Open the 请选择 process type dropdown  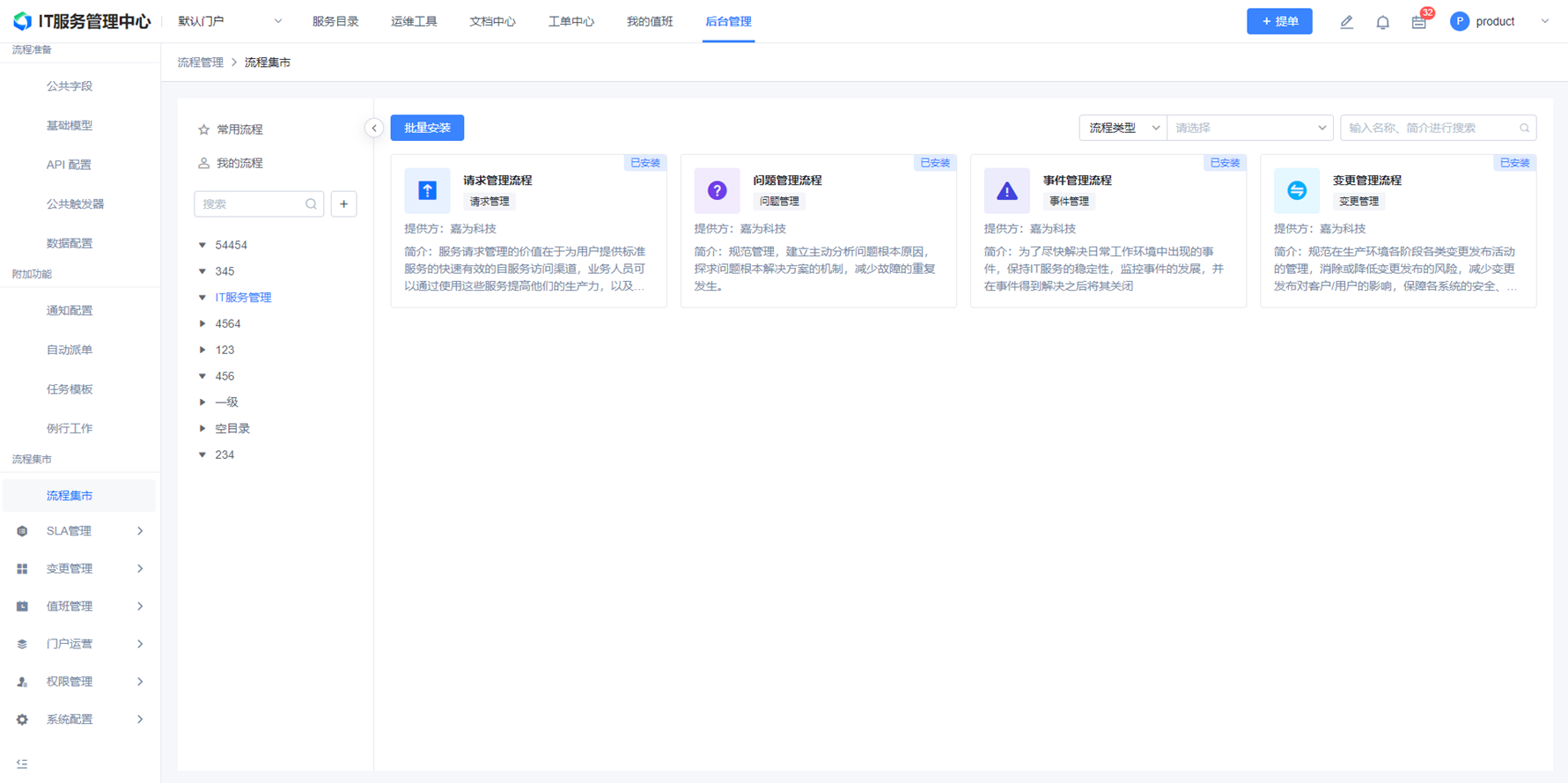pyautogui.click(x=1248, y=129)
